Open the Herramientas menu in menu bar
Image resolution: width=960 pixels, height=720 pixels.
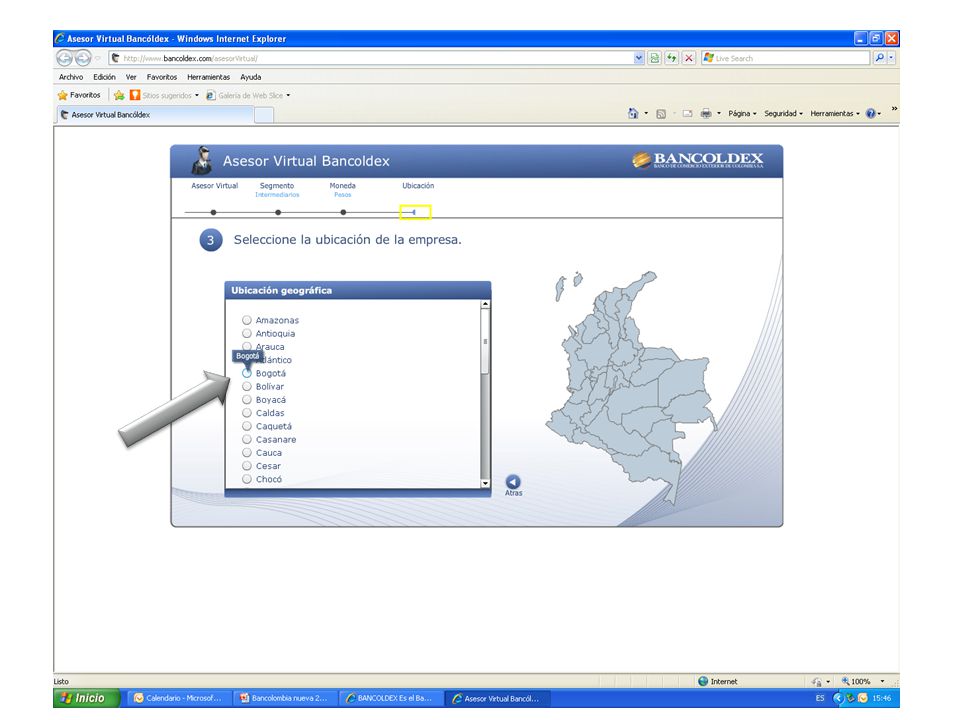tap(209, 77)
